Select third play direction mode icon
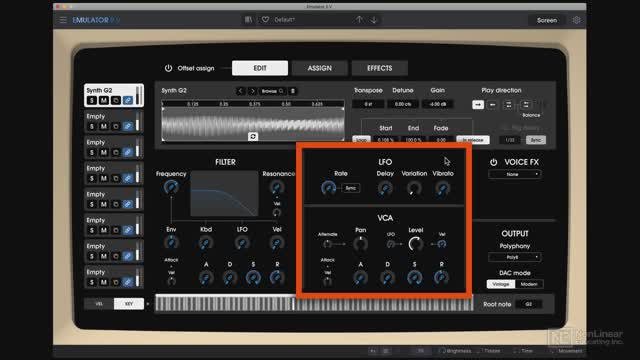Screen dimensions: 640x360 pos(509,104)
